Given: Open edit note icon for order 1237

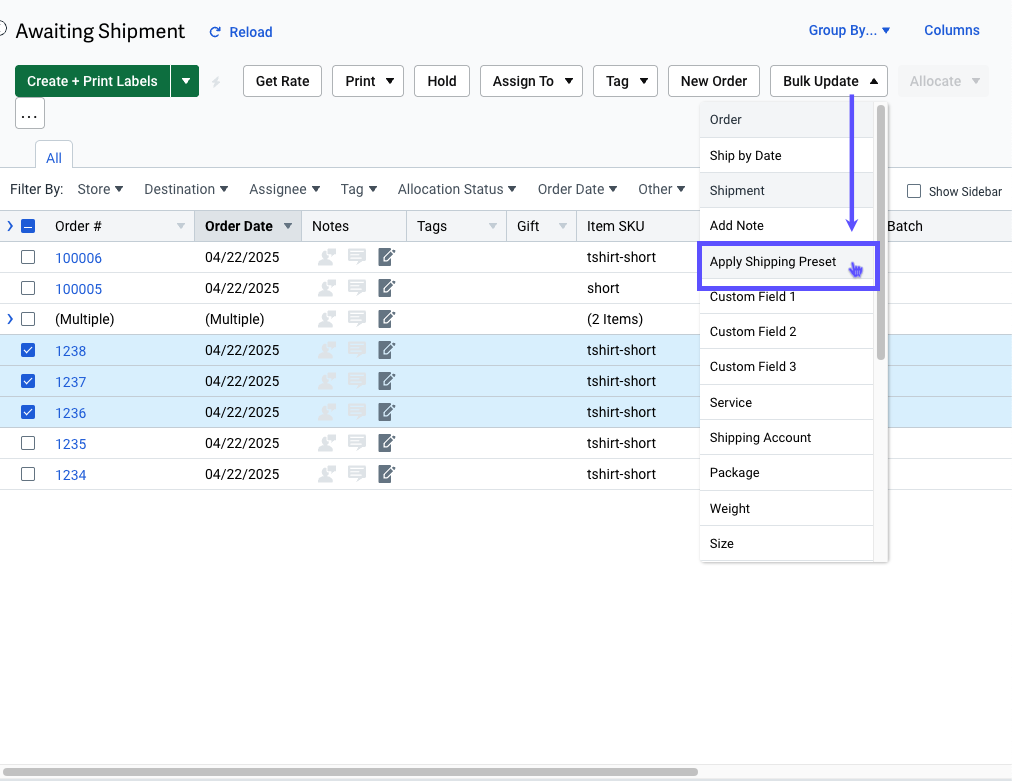Looking at the screenshot, I should 387,381.
